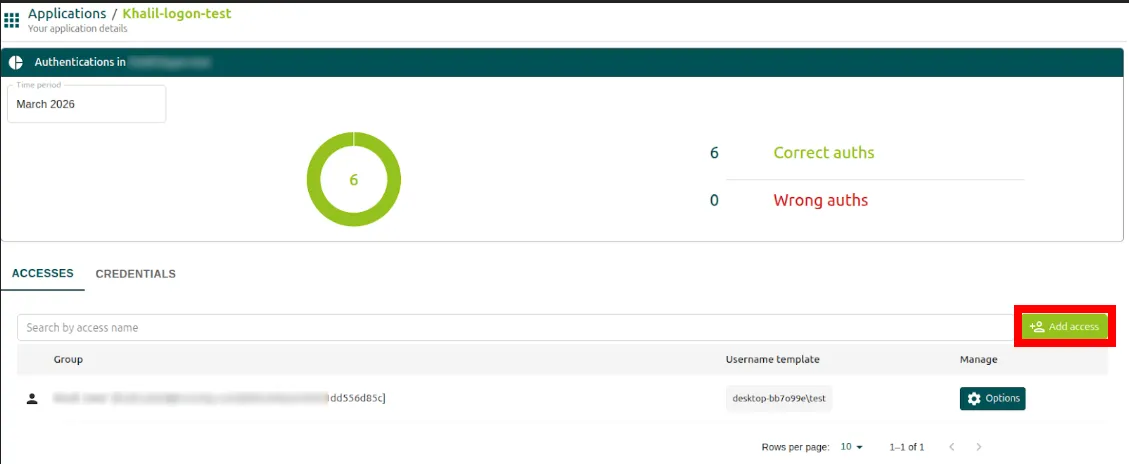Click the Group column header

pyautogui.click(x=68, y=360)
